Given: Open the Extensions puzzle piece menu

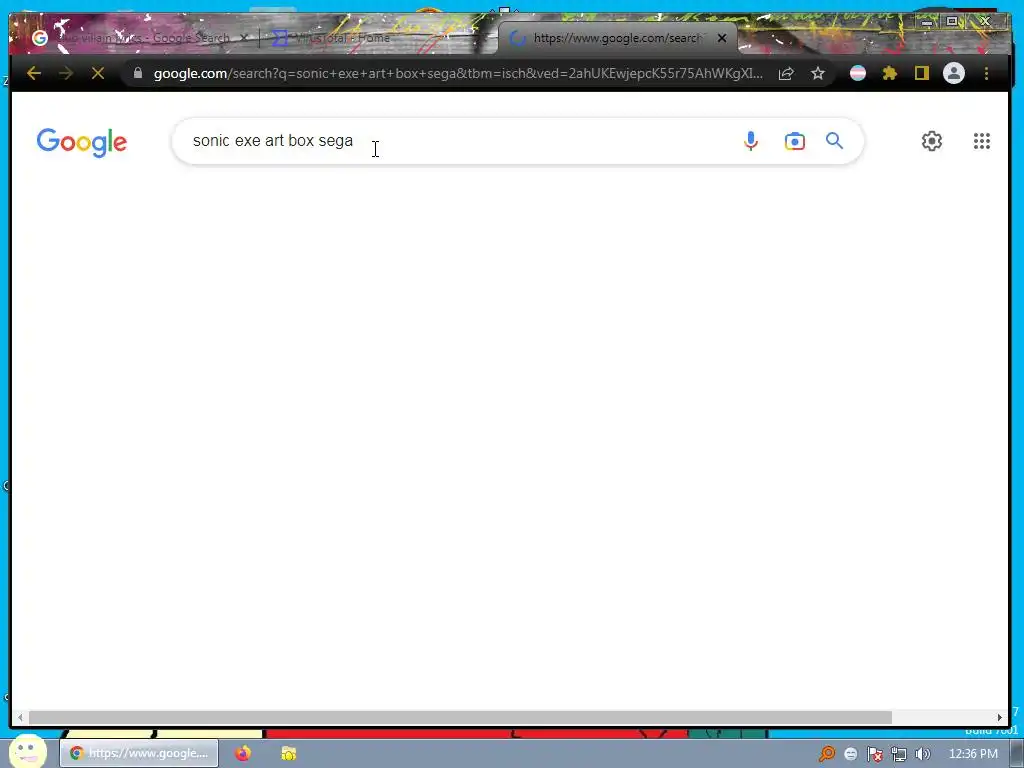Looking at the screenshot, I should pyautogui.click(x=889, y=73).
